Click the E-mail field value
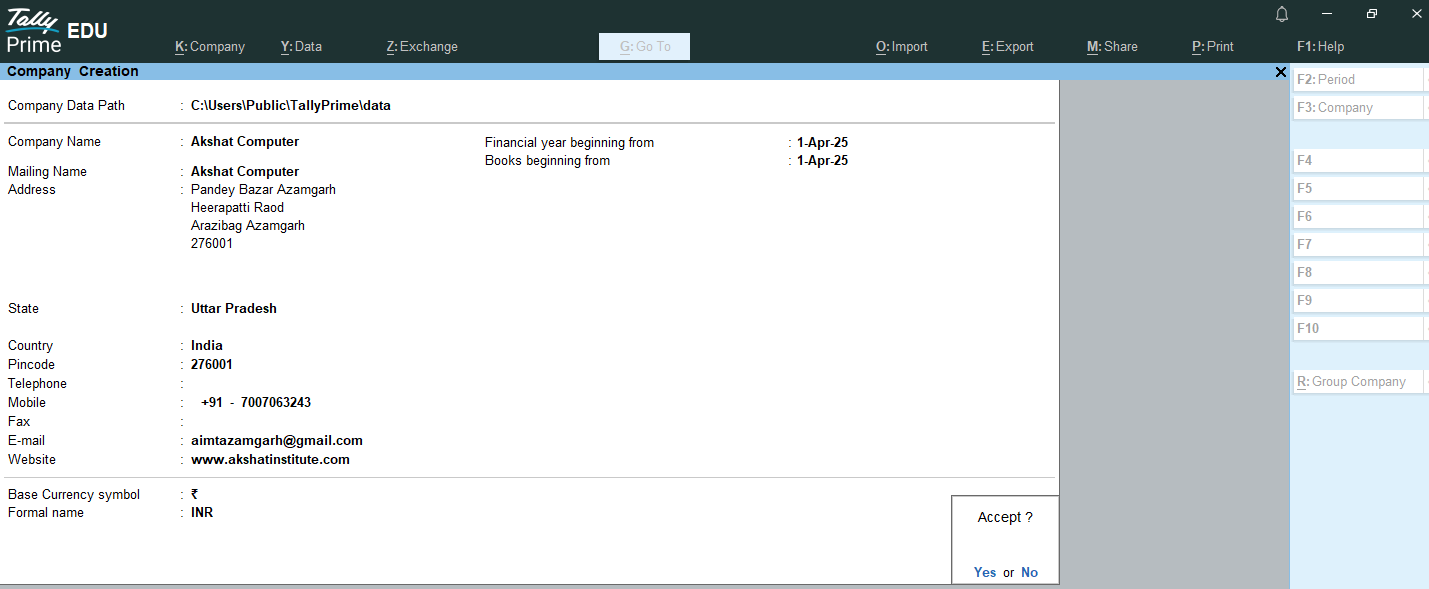The width and height of the screenshot is (1429, 589). click(x=277, y=441)
